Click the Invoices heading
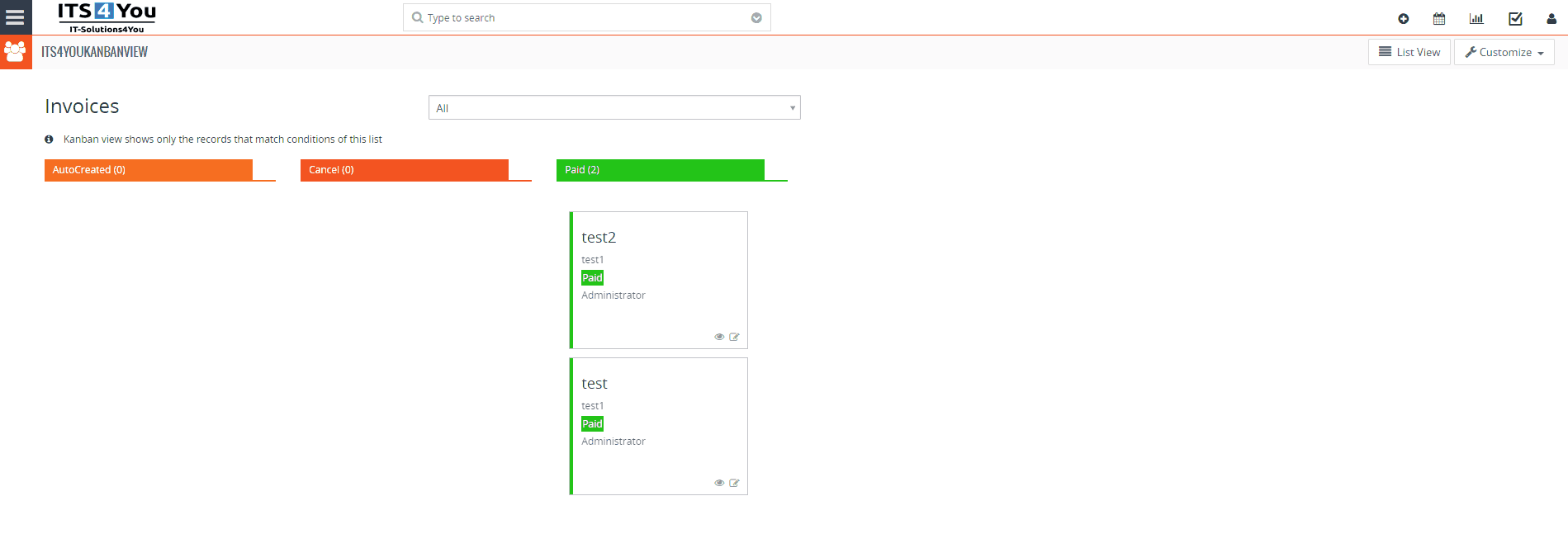 pos(82,106)
